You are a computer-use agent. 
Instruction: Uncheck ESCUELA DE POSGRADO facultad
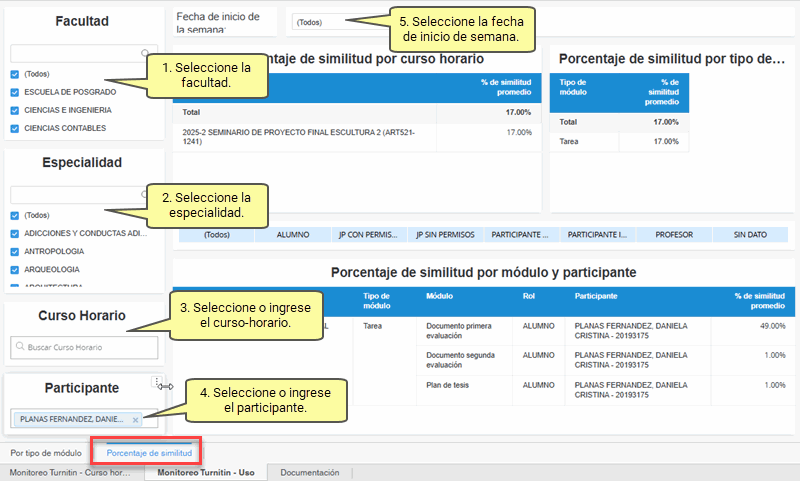click(x=14, y=92)
